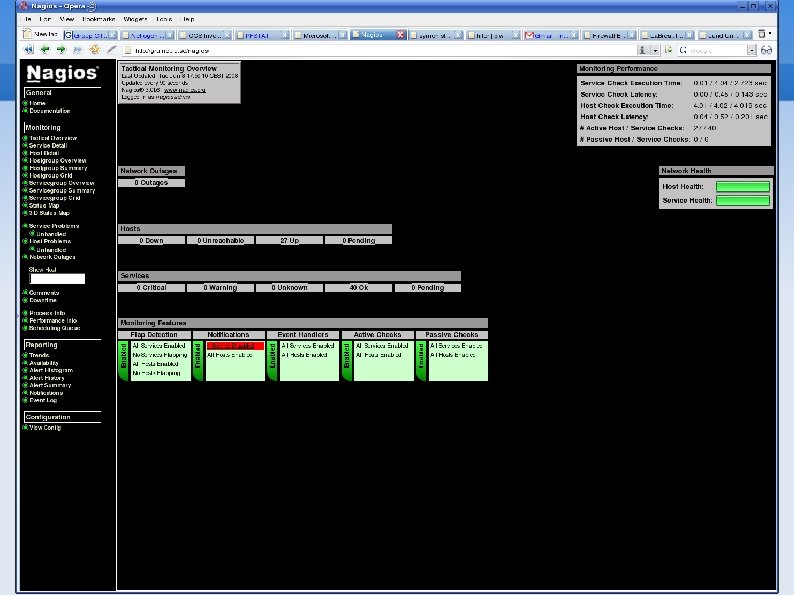Open Network Outages in the sidebar

[x=52, y=257]
